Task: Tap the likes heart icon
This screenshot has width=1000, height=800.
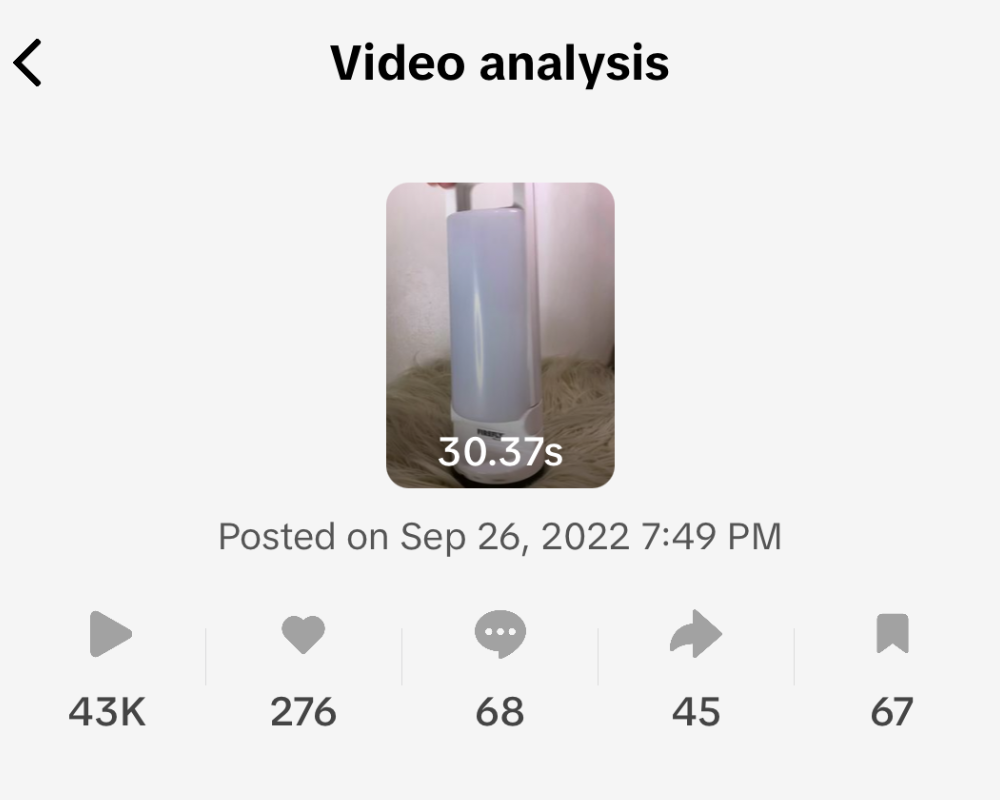Action: pos(303,634)
